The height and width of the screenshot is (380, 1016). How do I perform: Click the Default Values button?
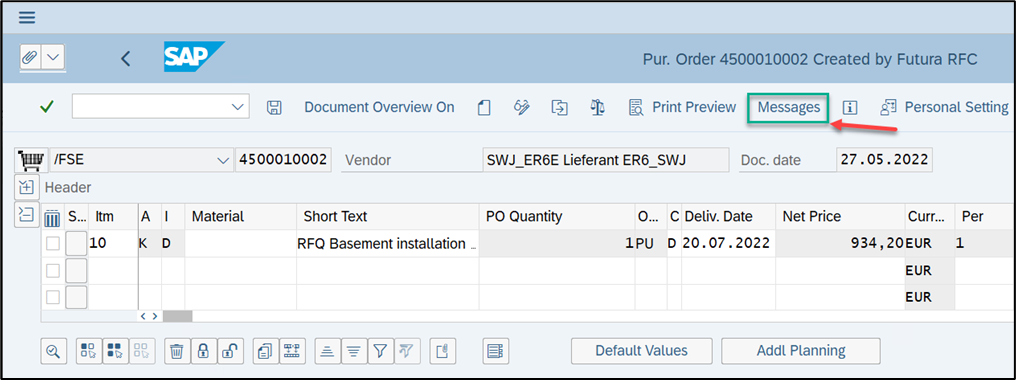pyautogui.click(x=641, y=351)
